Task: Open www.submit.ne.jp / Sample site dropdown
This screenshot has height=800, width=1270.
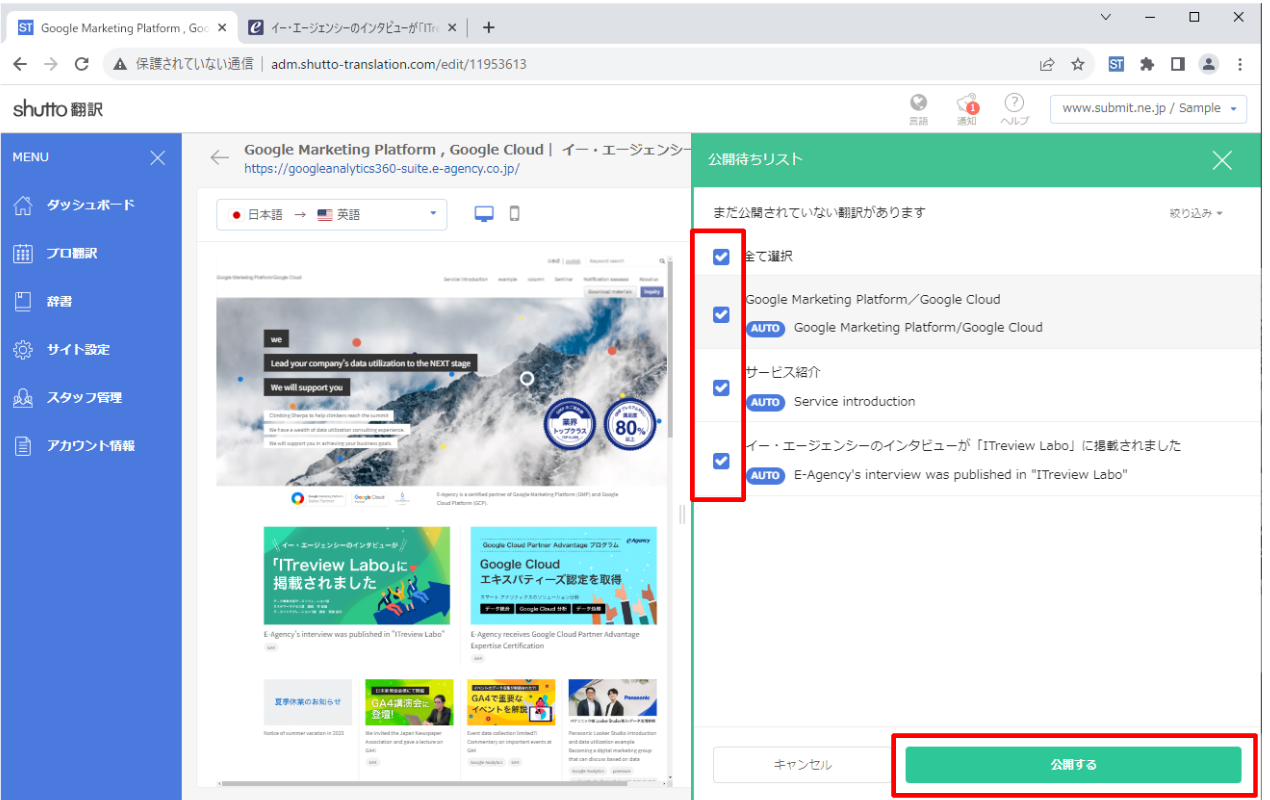Action: [1148, 108]
